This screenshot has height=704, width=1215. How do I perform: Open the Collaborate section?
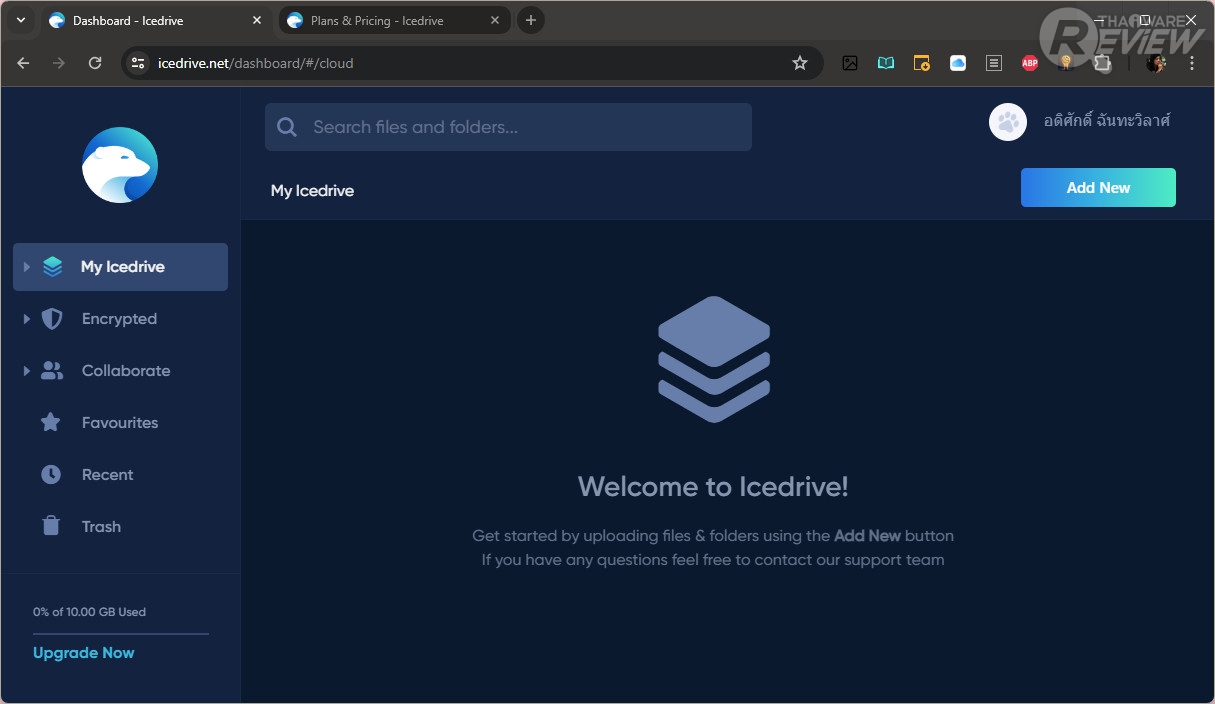point(120,371)
